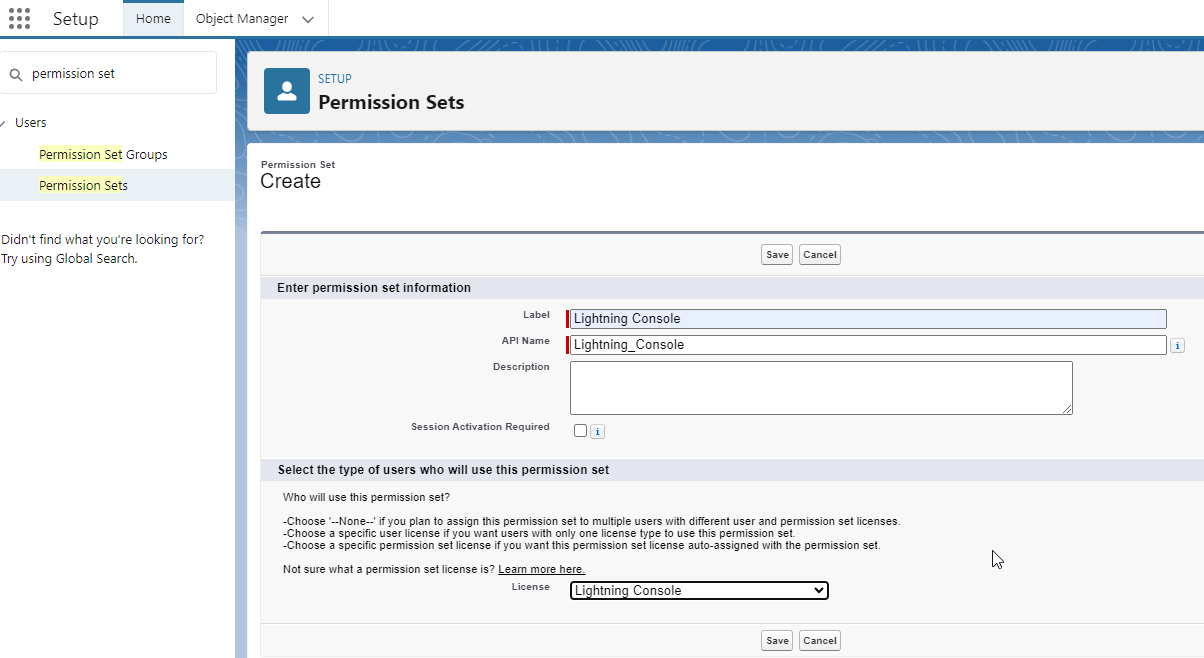Cancel permission set creation

point(819,254)
